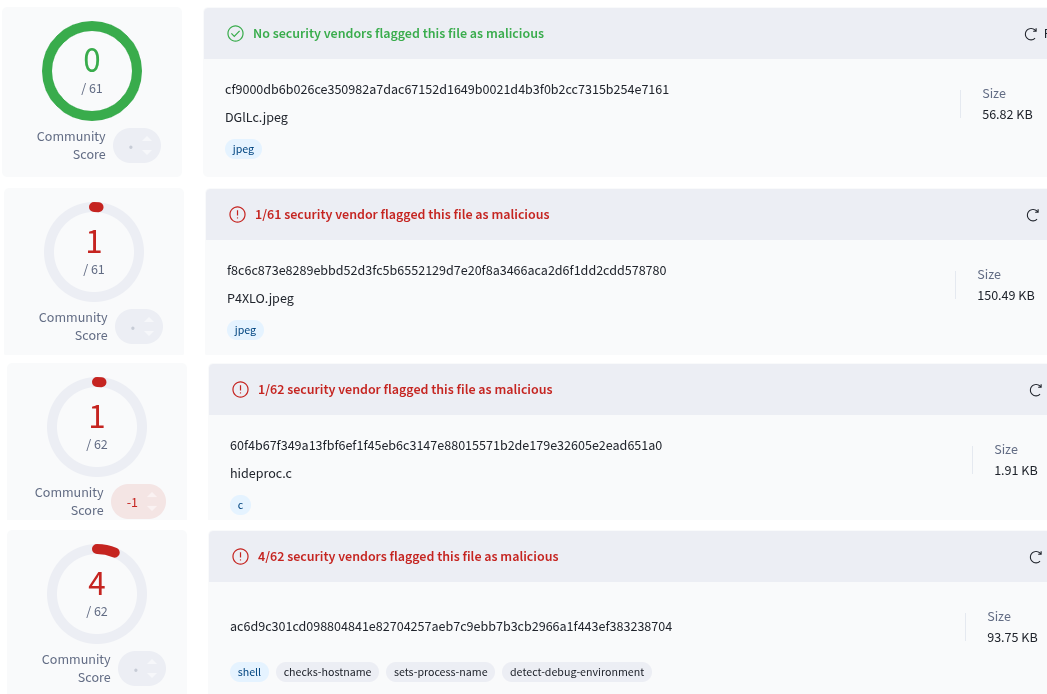This screenshot has width=1047, height=694.
Task: Click the reanalyze icon for hideproc.c
Action: (x=1036, y=390)
